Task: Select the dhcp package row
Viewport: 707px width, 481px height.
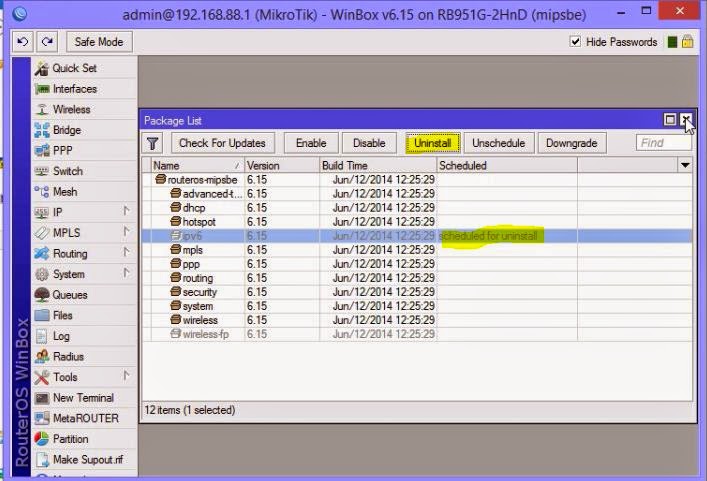Action: coord(417,208)
